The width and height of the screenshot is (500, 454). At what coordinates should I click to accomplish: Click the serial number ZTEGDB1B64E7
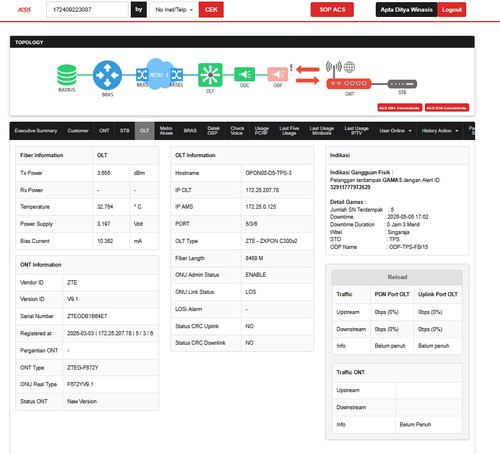[87, 316]
